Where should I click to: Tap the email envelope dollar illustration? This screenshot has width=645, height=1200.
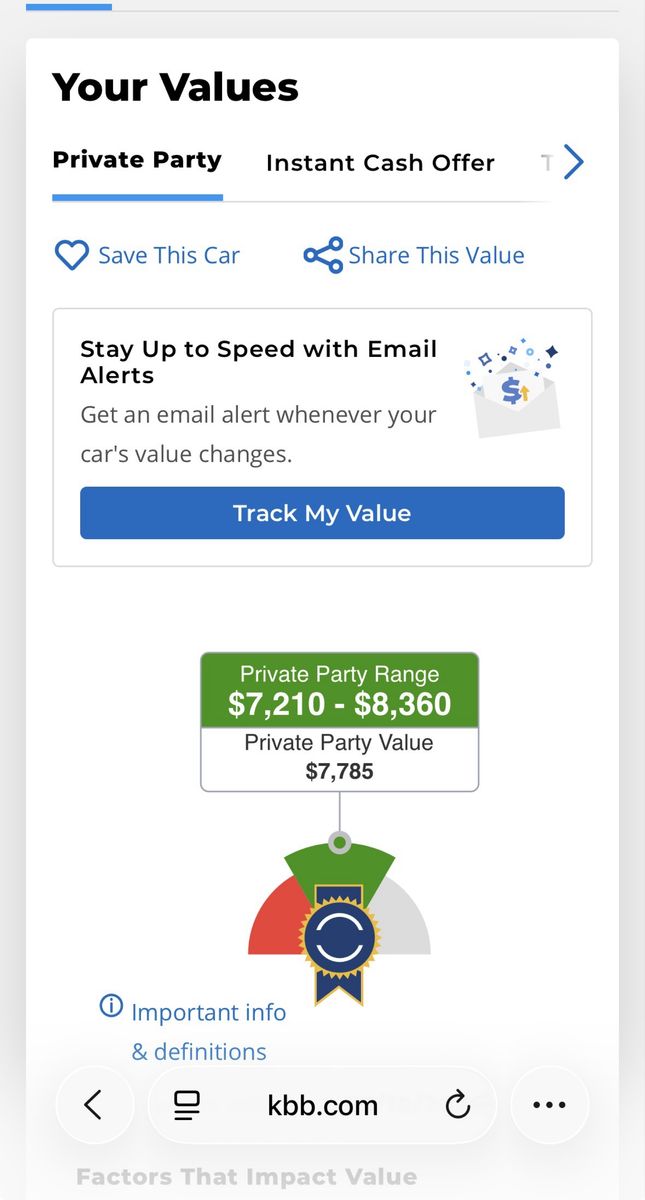pyautogui.click(x=514, y=391)
